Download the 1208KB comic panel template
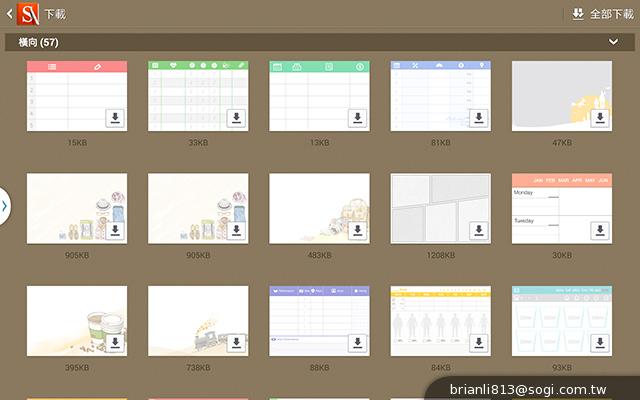This screenshot has height=400, width=640. pyautogui.click(x=478, y=231)
